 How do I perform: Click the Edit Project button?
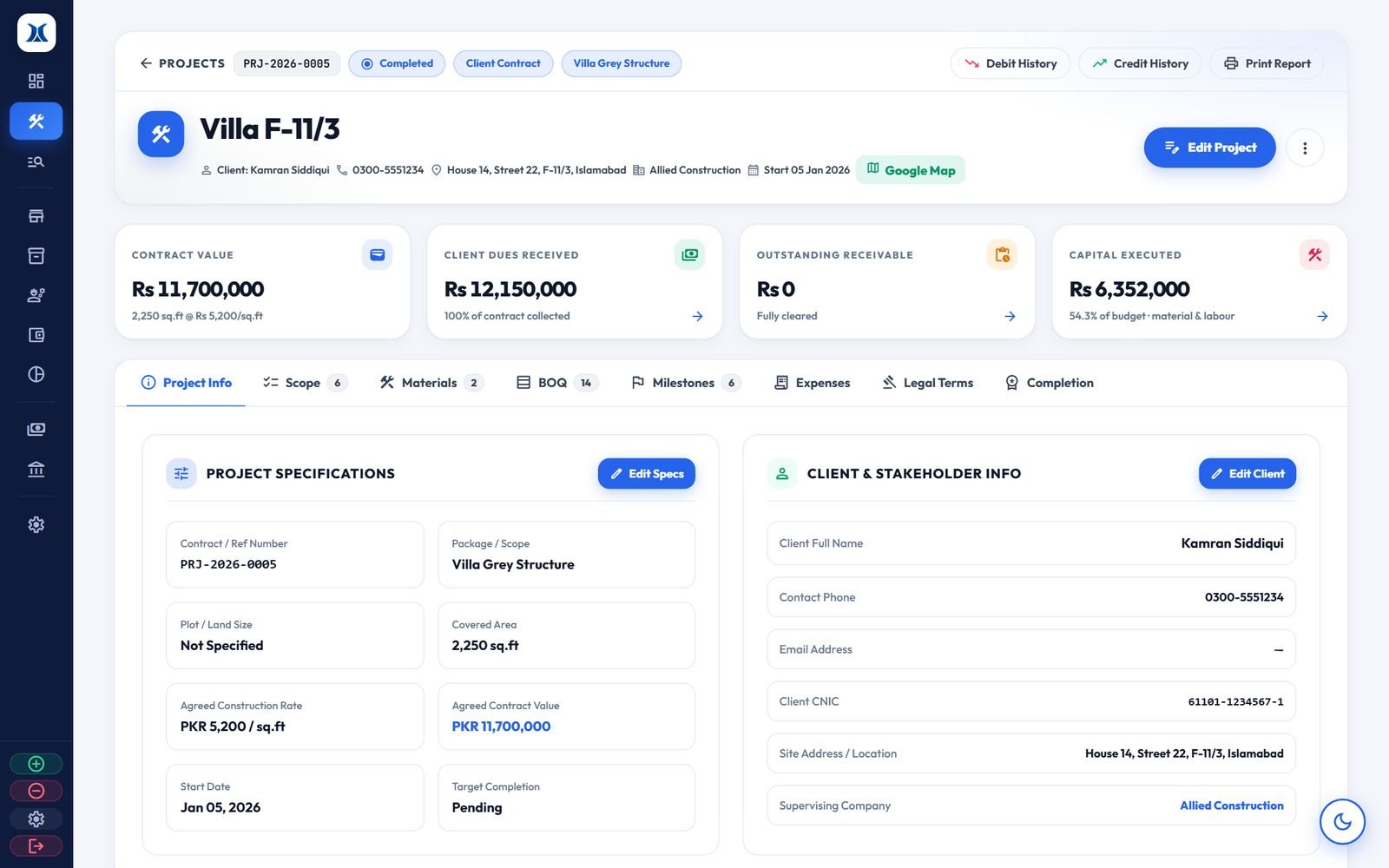(x=1209, y=148)
